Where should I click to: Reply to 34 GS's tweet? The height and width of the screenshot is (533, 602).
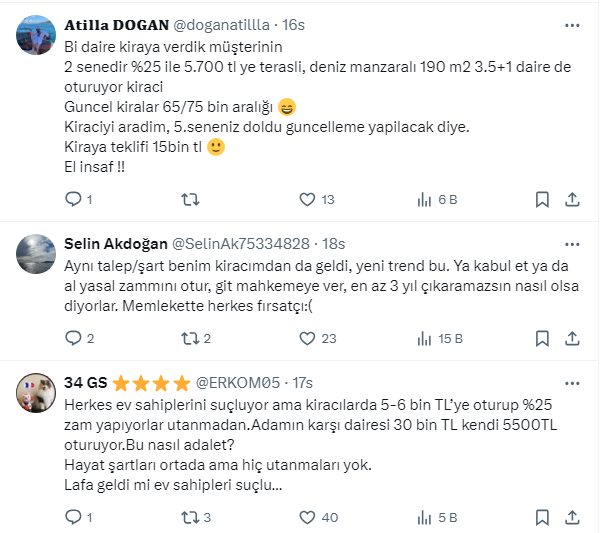[x=72, y=517]
